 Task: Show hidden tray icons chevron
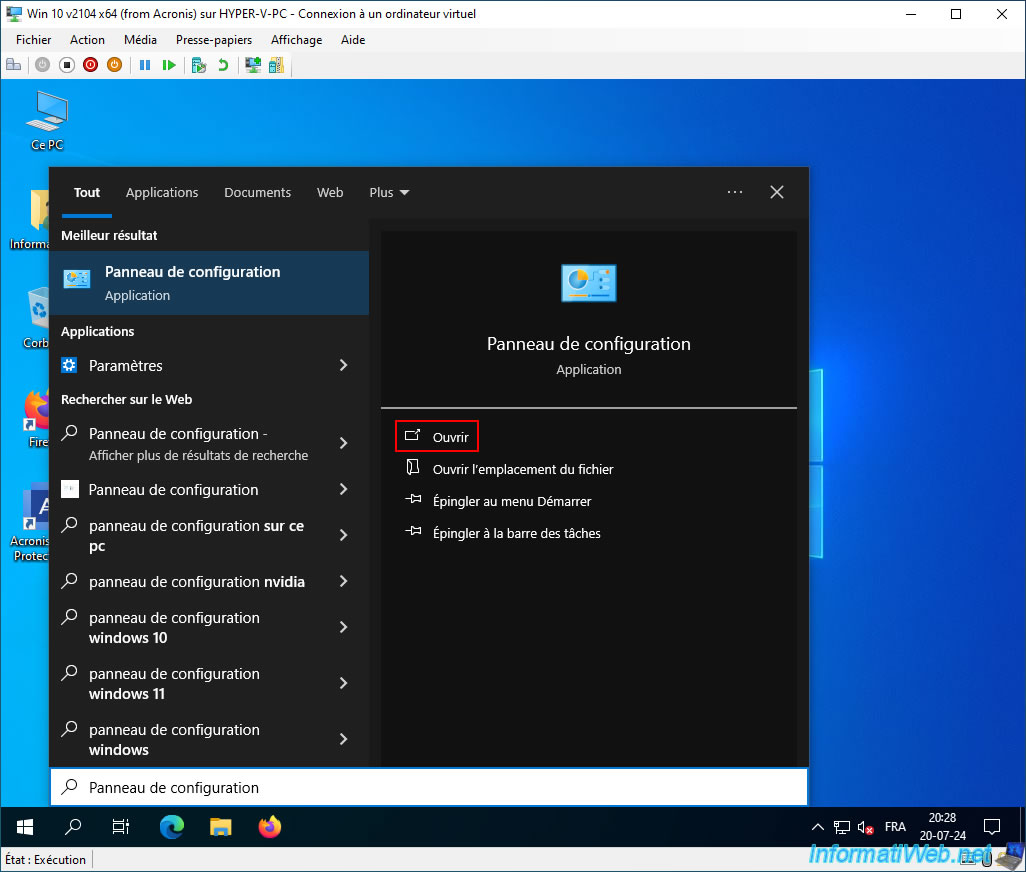pos(817,828)
